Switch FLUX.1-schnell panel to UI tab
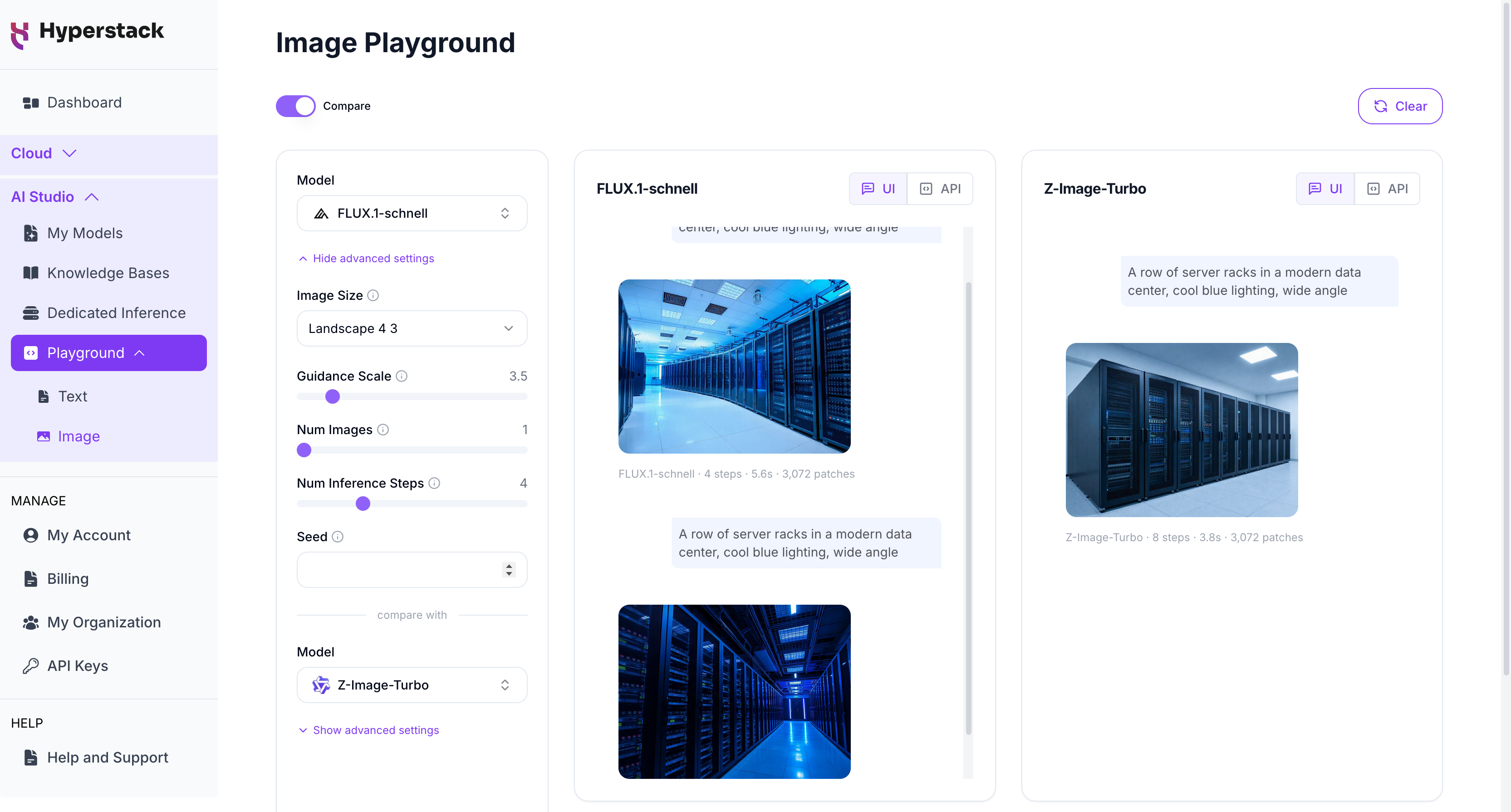Image resolution: width=1511 pixels, height=812 pixels. pos(878,189)
